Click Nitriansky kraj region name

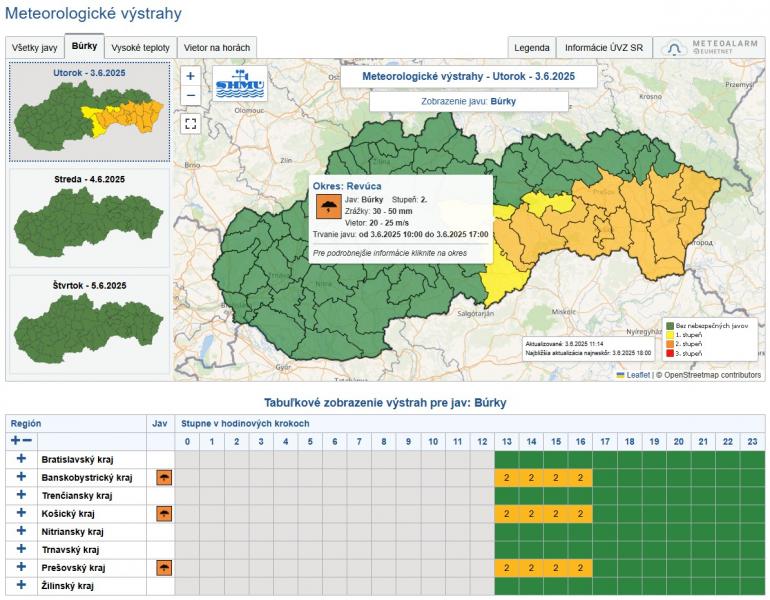click(x=73, y=532)
